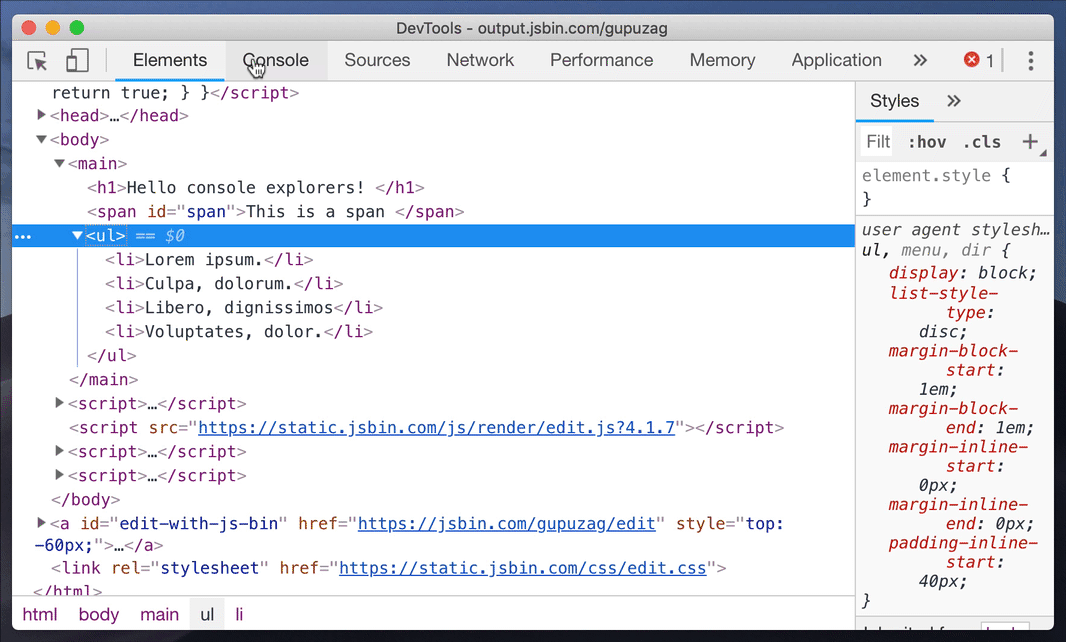Image resolution: width=1066 pixels, height=642 pixels.
Task: Show hidden DevTools panels via chevron
Action: (x=920, y=60)
